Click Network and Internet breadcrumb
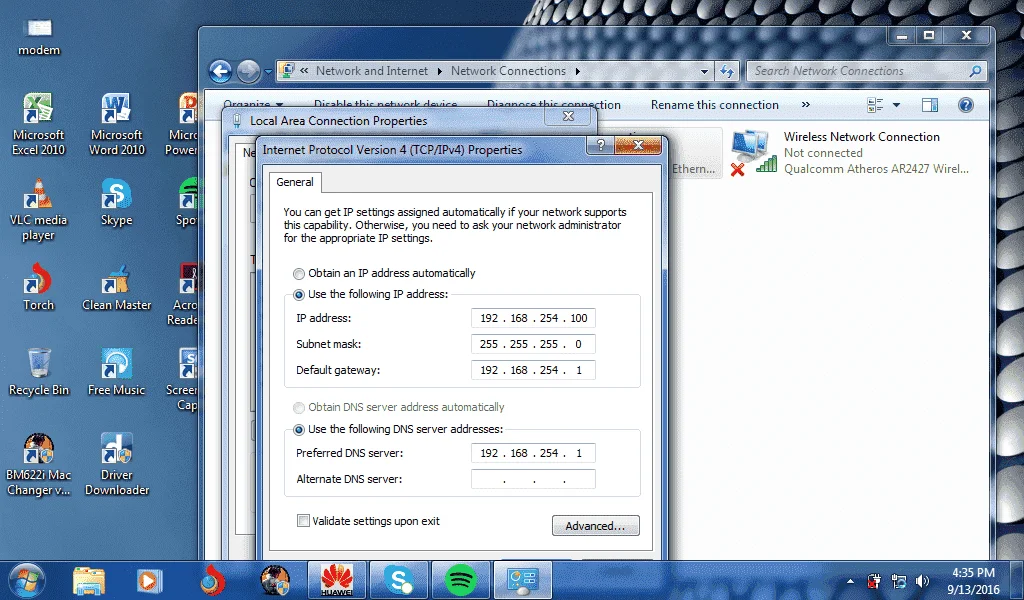This screenshot has height=600, width=1024. [x=372, y=71]
